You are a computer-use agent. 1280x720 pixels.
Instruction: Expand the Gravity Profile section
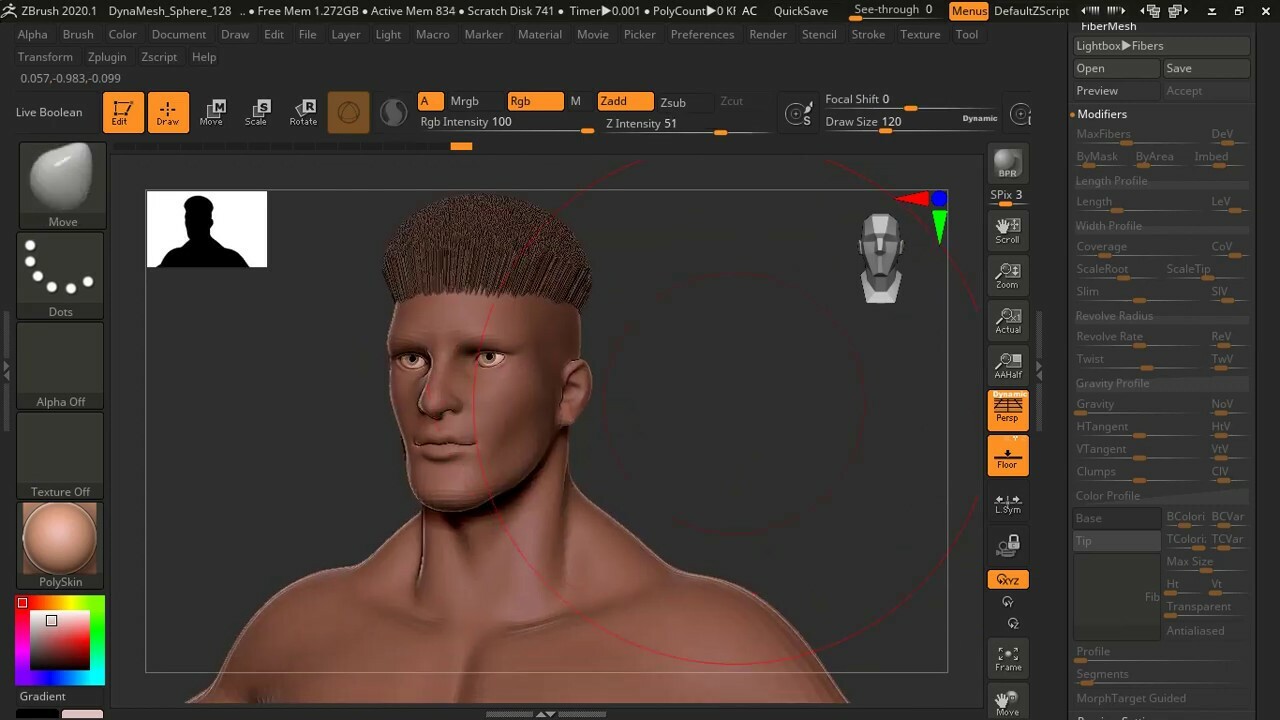[1110, 383]
